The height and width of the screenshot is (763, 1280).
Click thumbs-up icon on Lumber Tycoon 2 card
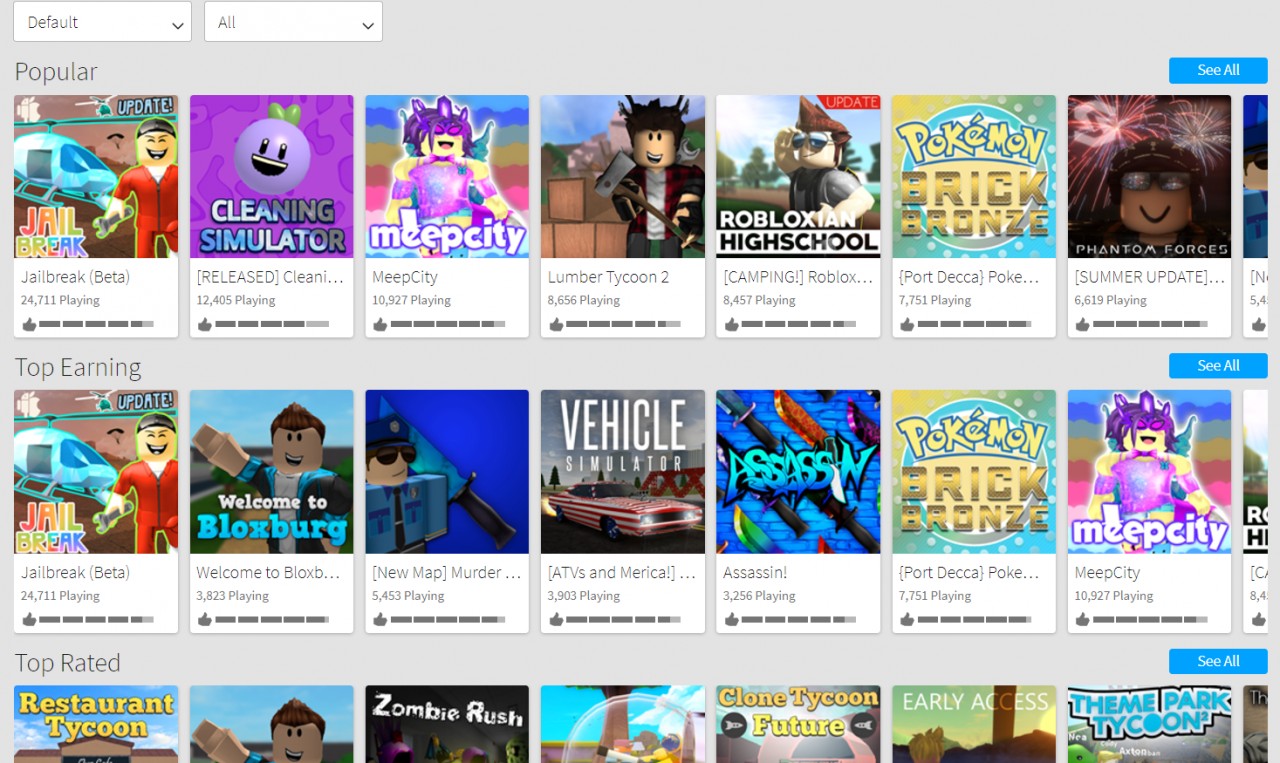pos(555,324)
